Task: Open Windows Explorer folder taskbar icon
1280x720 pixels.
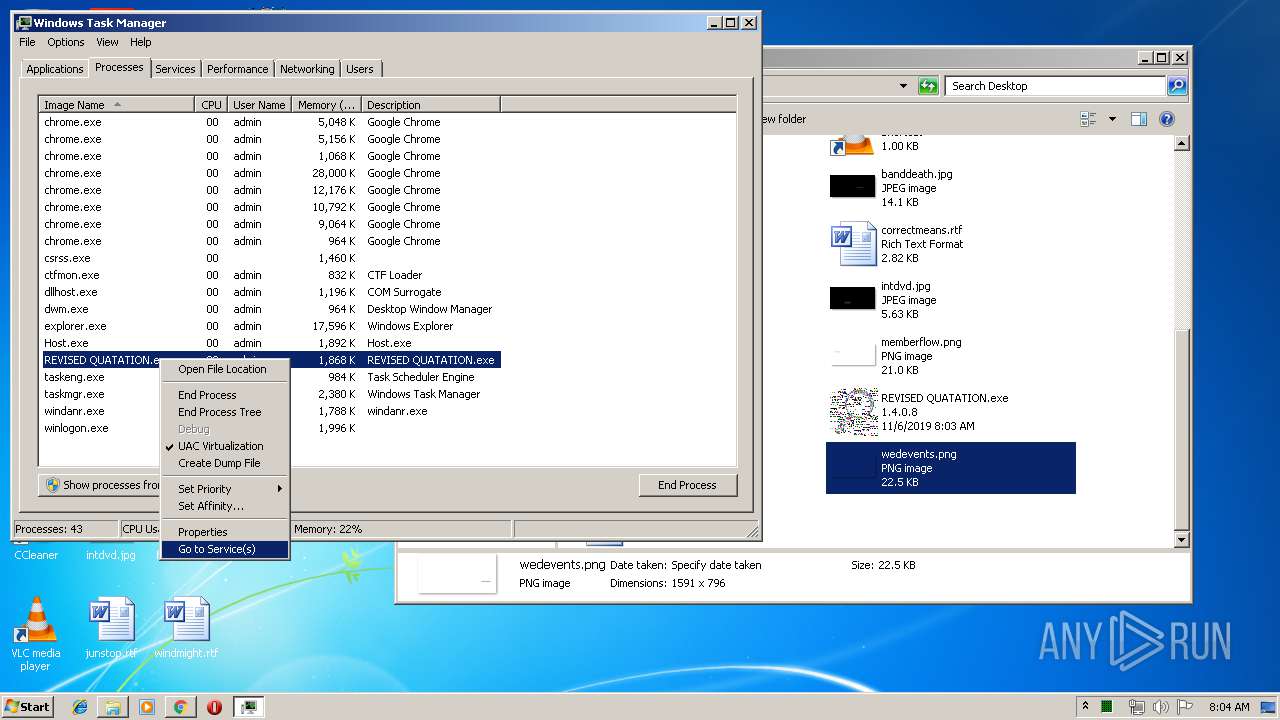Action: point(113,707)
